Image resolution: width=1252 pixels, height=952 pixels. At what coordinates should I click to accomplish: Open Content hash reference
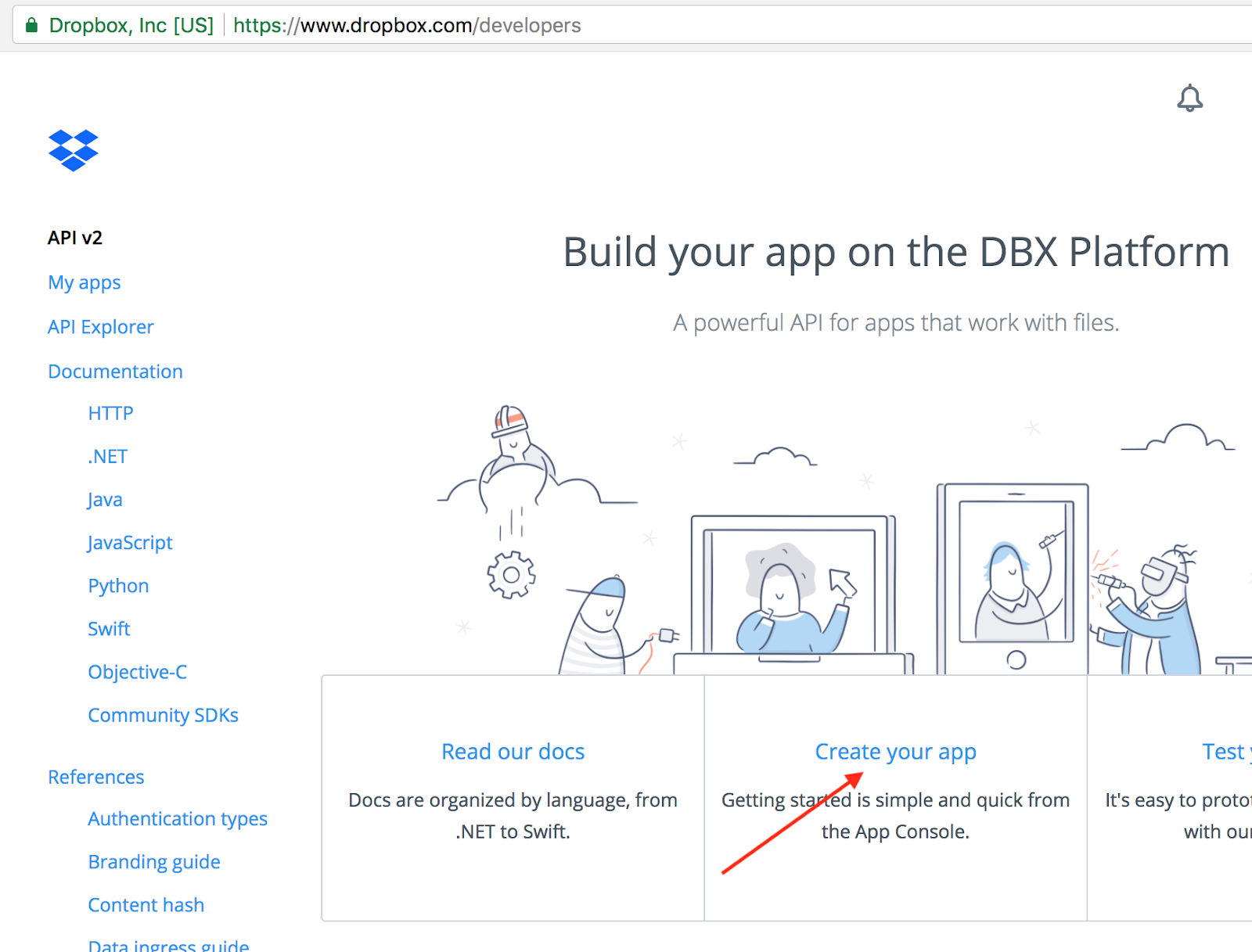pos(146,905)
